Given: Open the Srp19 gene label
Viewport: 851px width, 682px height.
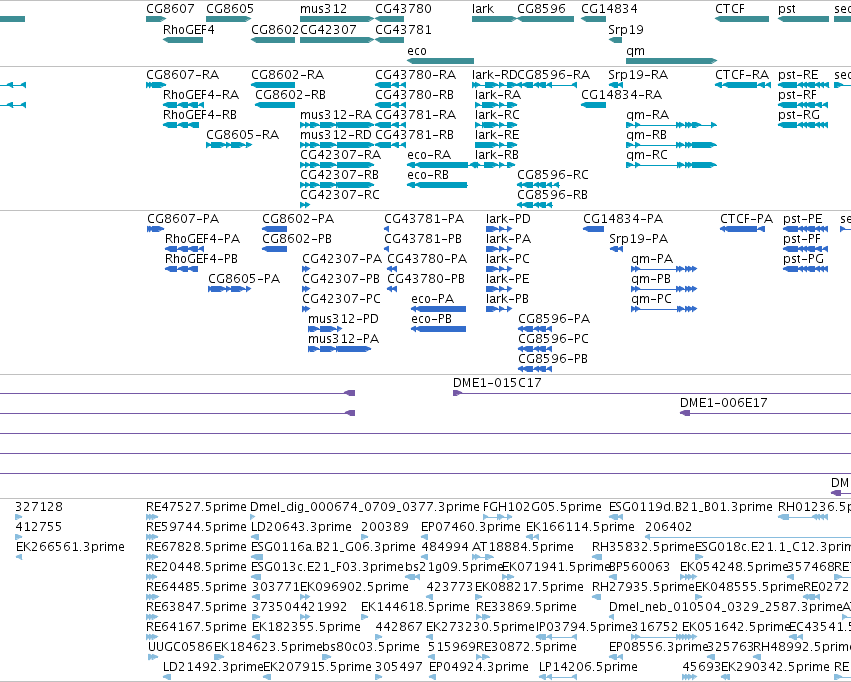Looking at the screenshot, I should coord(626,30).
